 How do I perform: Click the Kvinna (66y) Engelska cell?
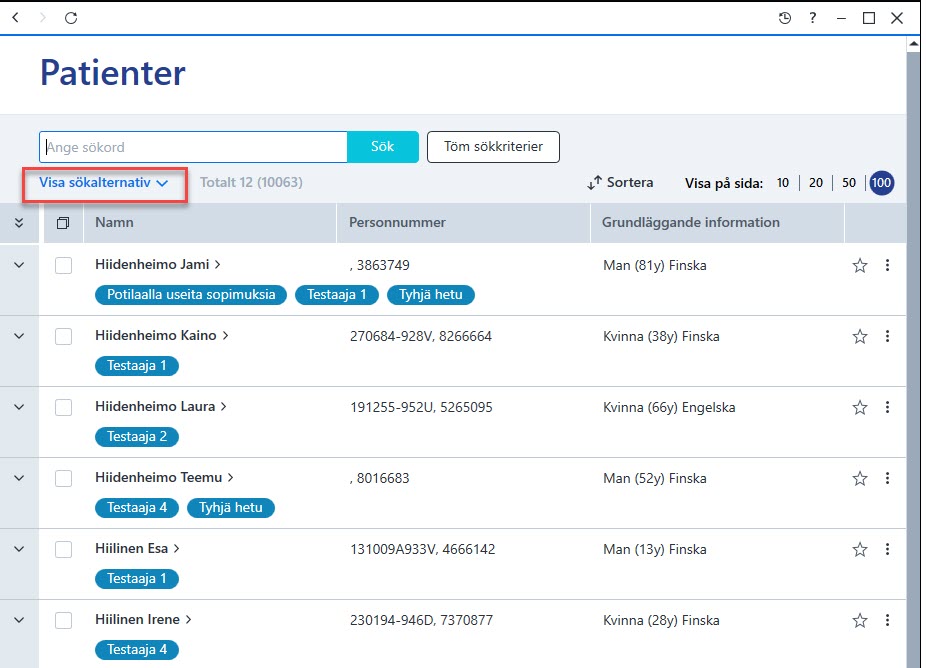coord(669,407)
